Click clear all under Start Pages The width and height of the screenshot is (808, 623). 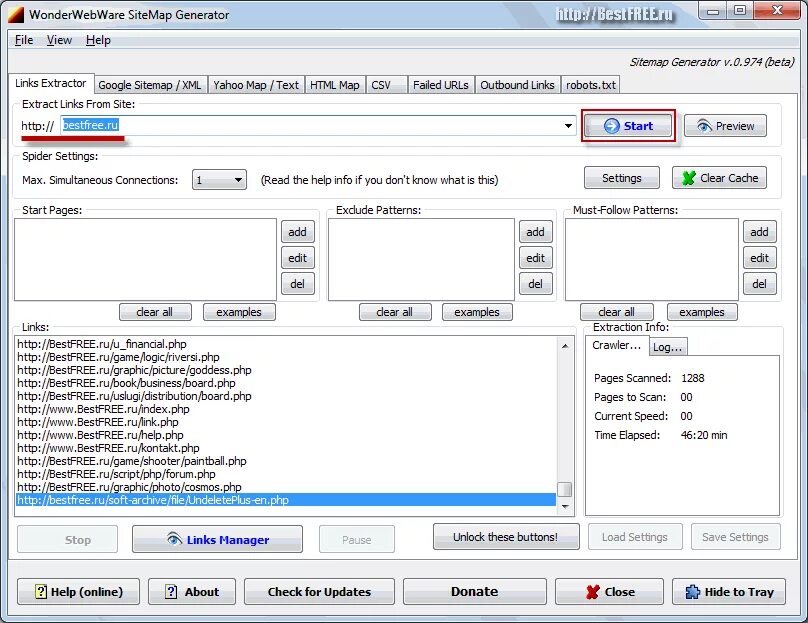click(x=155, y=312)
